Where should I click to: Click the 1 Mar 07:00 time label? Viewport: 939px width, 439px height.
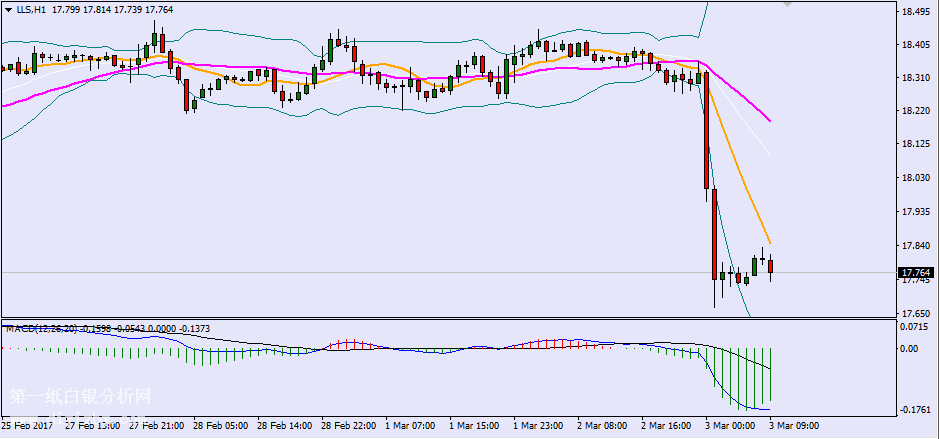[411, 426]
